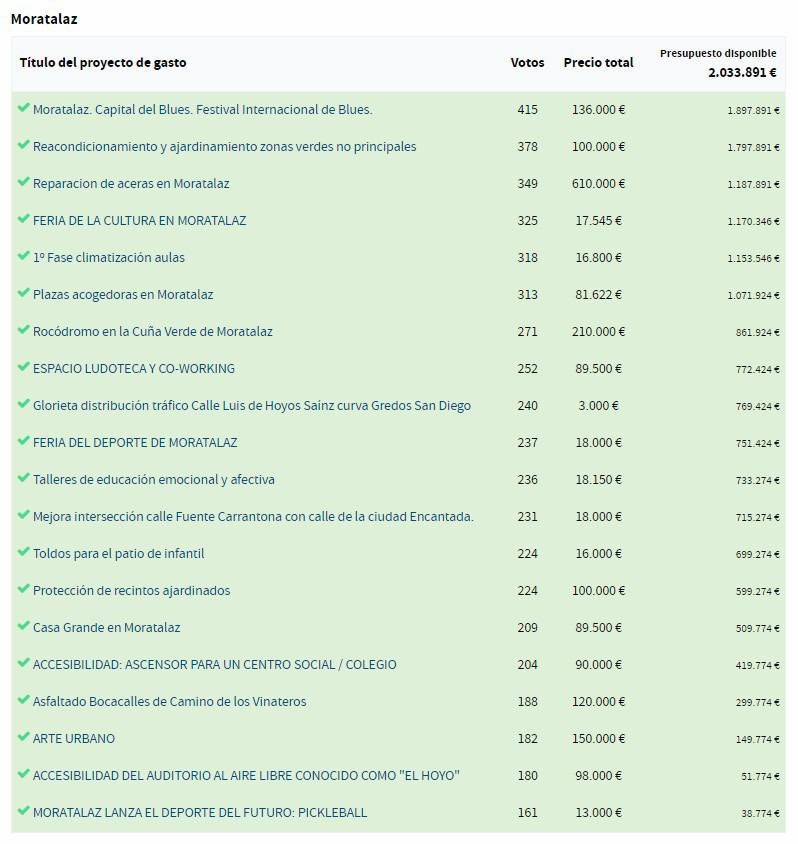Select ESPACIO LUDOTECA Y CO-WORKING project link

pos(134,369)
